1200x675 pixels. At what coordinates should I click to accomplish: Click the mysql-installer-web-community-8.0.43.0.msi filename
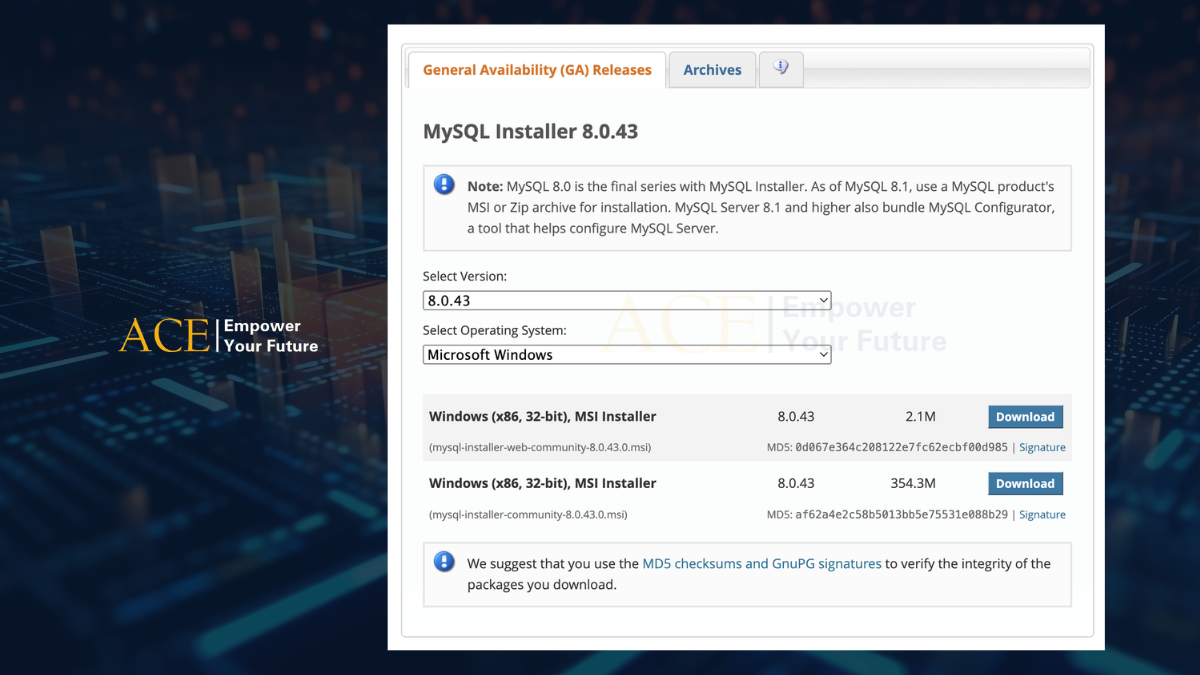pos(540,448)
